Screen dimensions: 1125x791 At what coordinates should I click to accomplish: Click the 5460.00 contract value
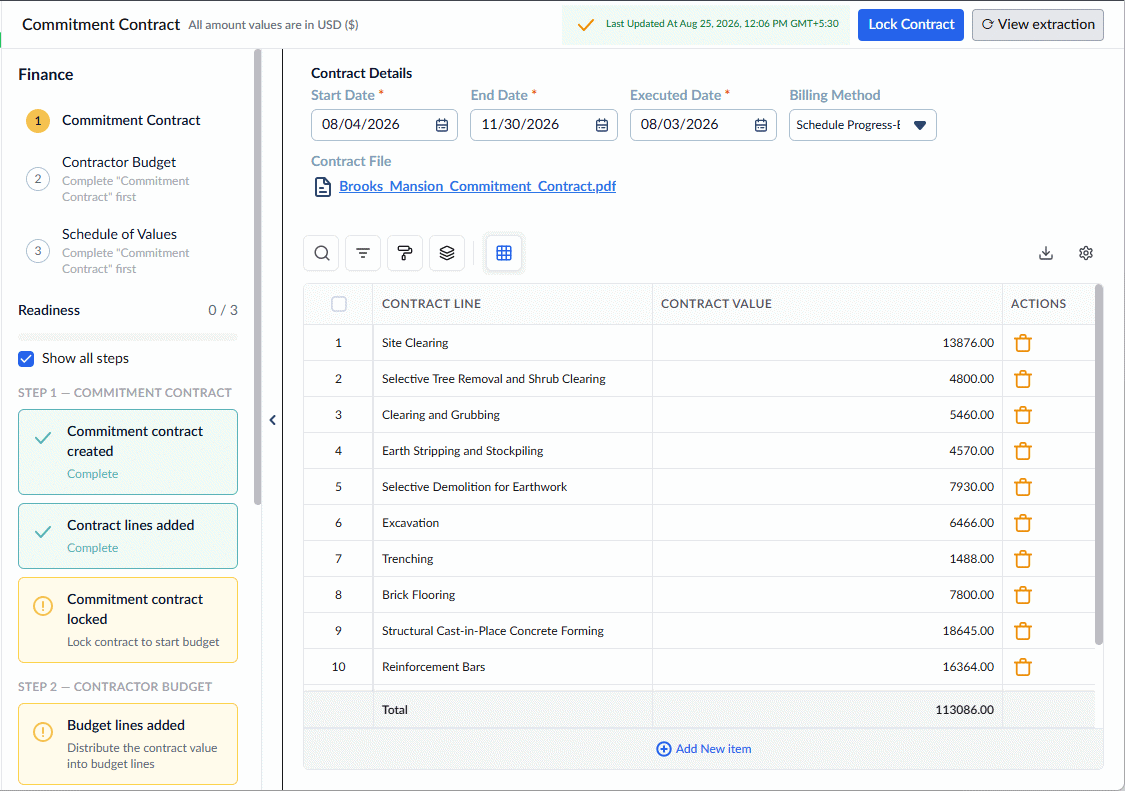[x=971, y=415]
